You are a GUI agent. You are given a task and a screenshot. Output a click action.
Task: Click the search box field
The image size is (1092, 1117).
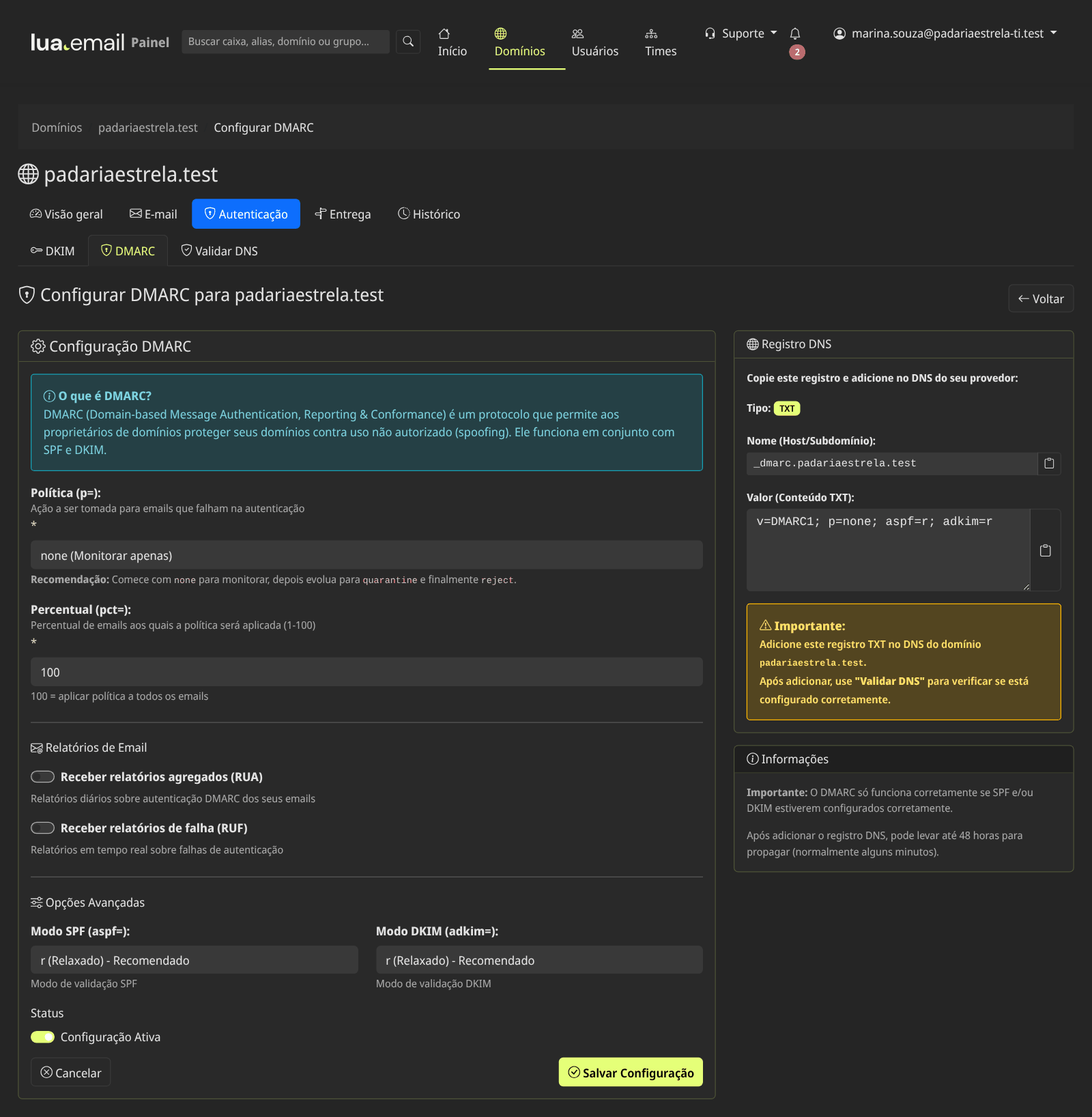[x=285, y=42]
